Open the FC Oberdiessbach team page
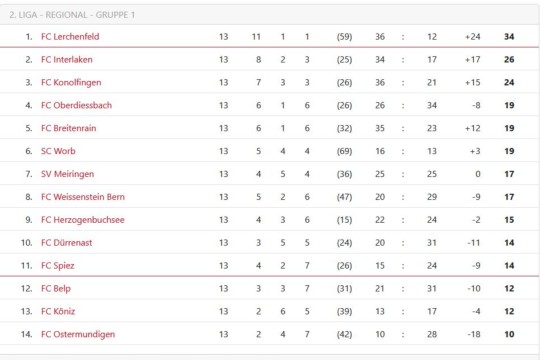Image resolution: width=540 pixels, height=360 pixels. tap(76, 105)
